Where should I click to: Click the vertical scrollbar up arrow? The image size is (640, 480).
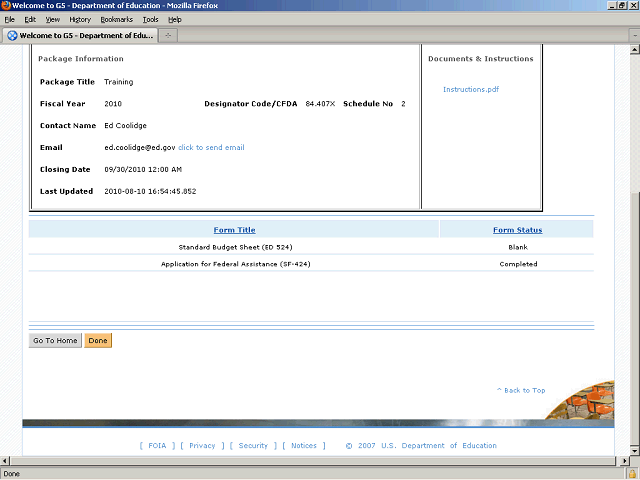click(x=634, y=50)
